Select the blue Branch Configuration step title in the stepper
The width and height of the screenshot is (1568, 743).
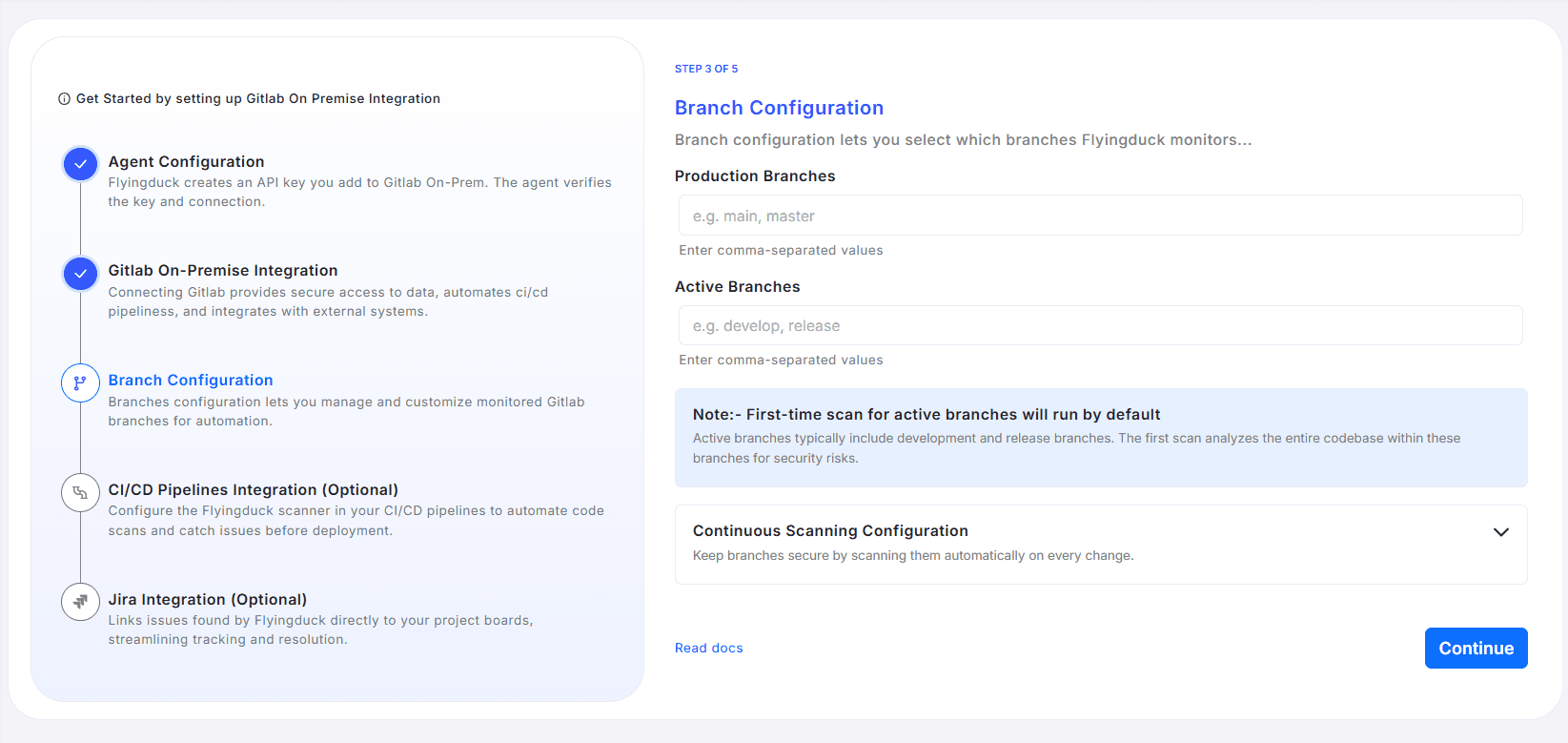(x=191, y=381)
